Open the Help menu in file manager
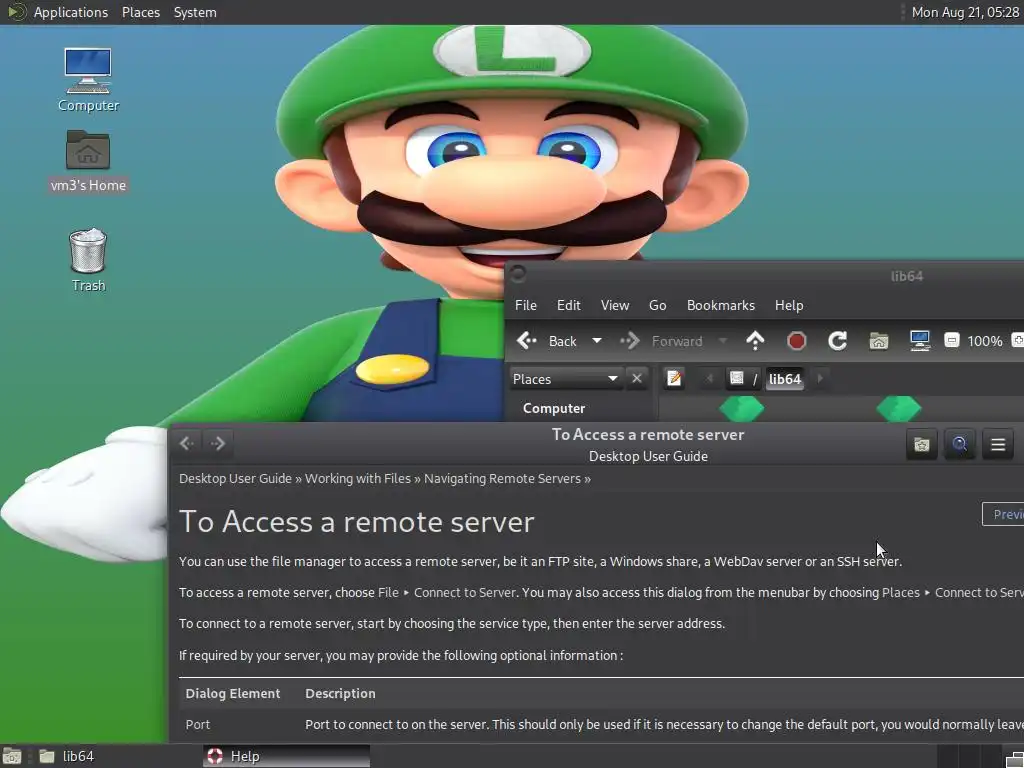The width and height of the screenshot is (1024, 768). pyautogui.click(x=789, y=305)
